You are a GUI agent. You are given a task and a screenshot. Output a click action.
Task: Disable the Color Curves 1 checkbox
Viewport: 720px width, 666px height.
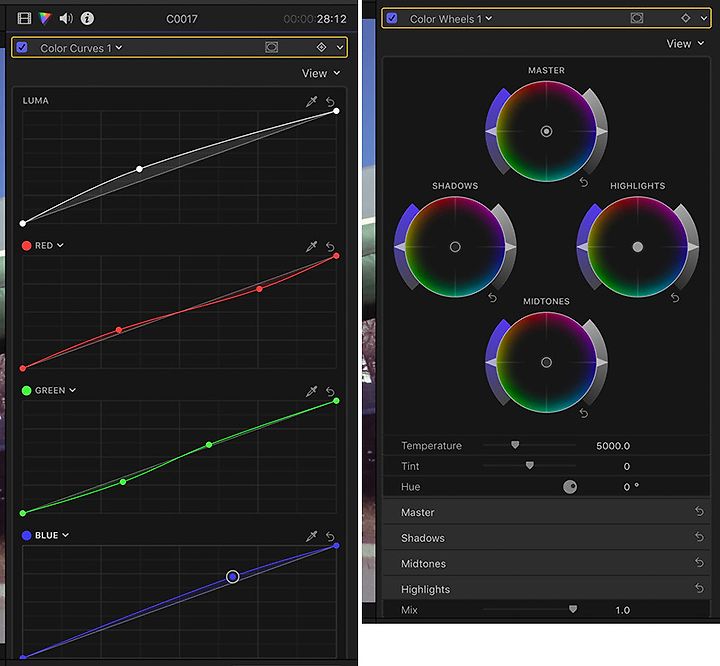pyautogui.click(x=22, y=47)
